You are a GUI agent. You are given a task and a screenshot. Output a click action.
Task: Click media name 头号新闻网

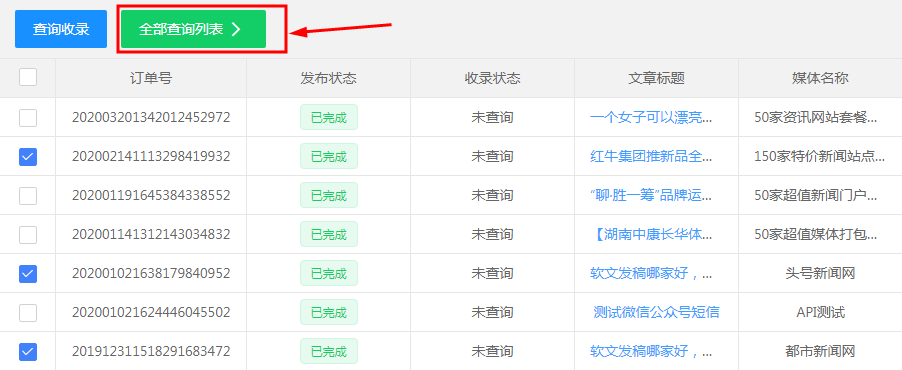[x=820, y=273]
